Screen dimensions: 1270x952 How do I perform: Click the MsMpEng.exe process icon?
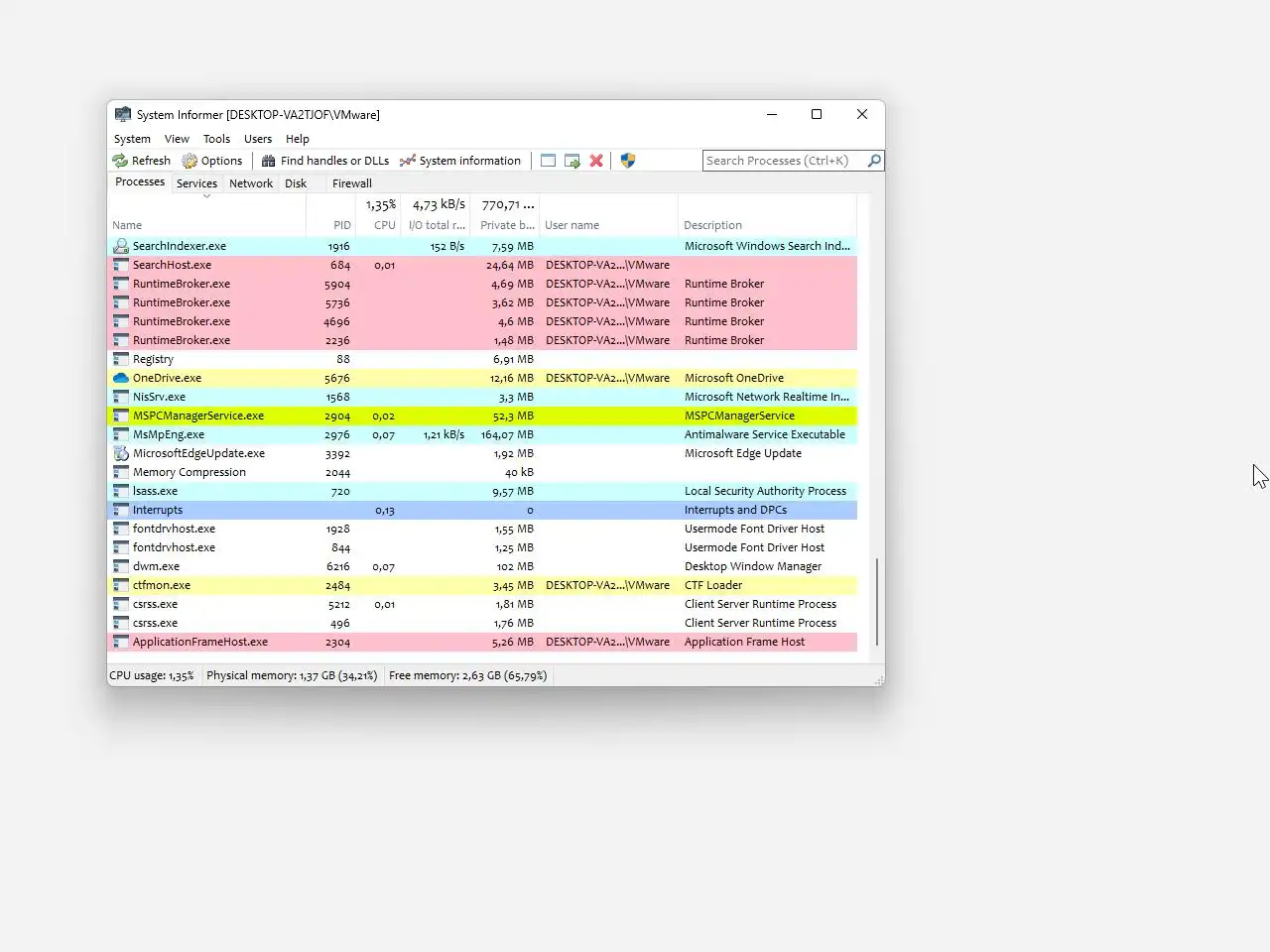[121, 434]
